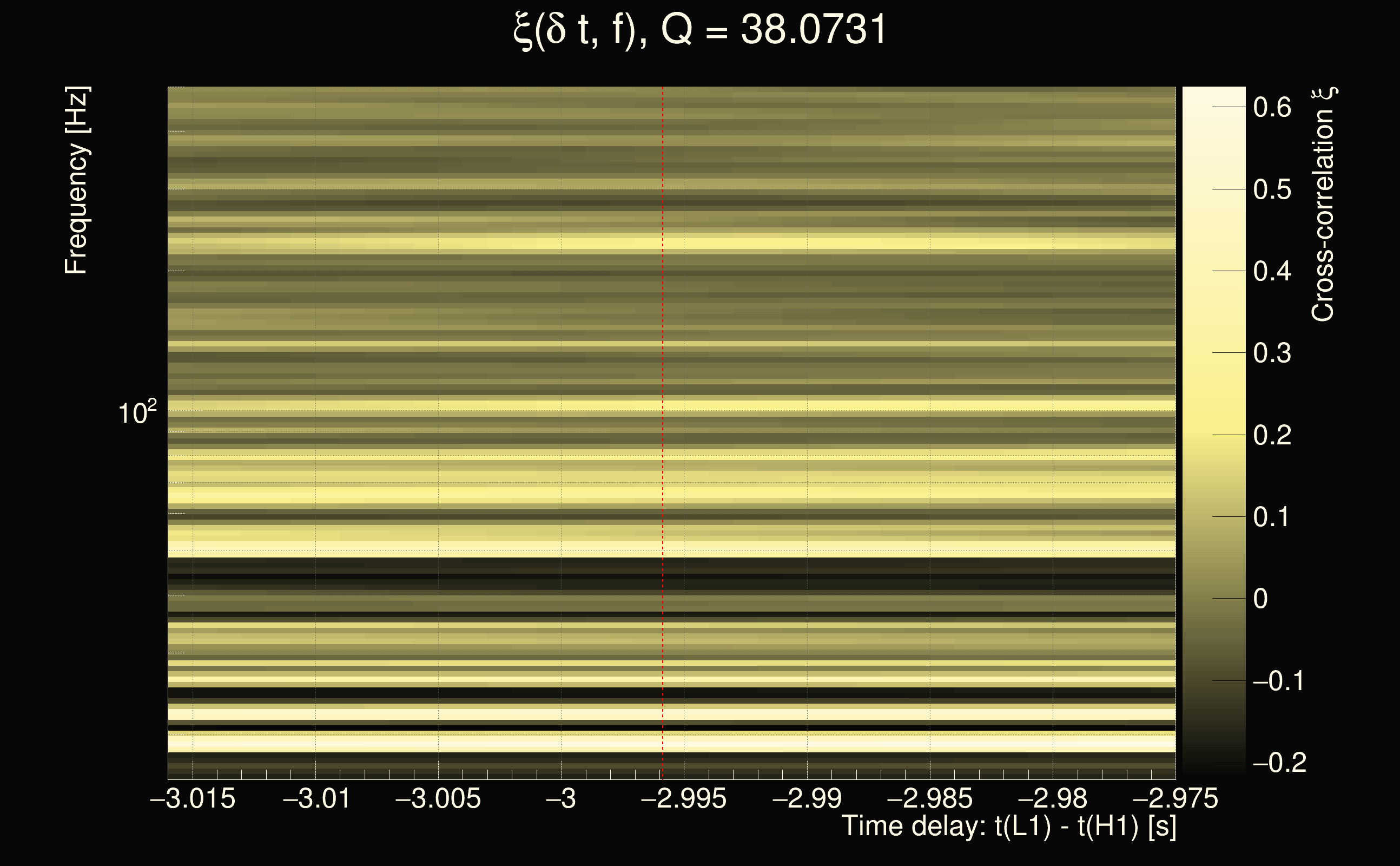
Task: Click the 0.3 colorbar tick label
Action: 1272,353
